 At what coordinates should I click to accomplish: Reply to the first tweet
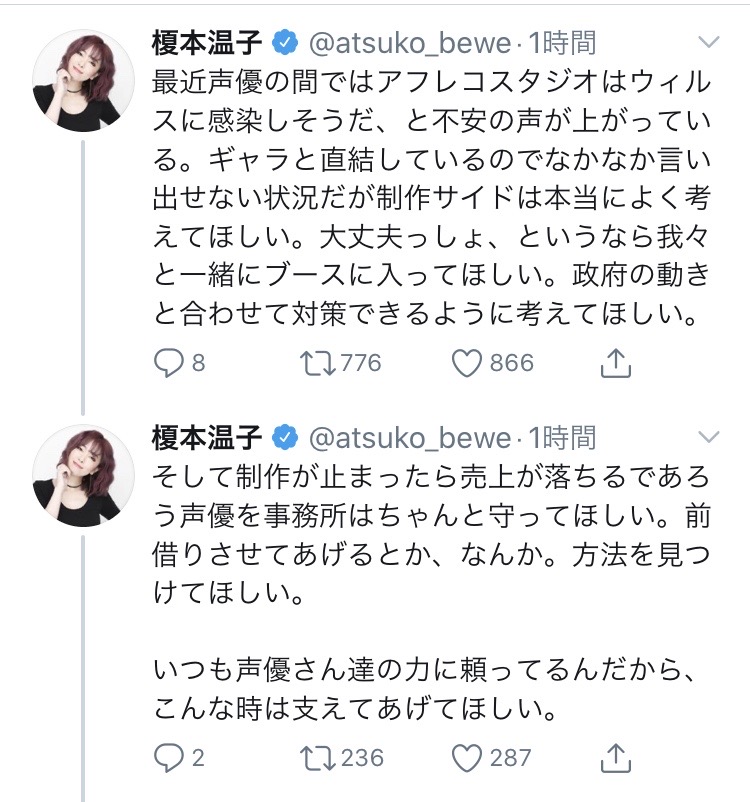[170, 363]
